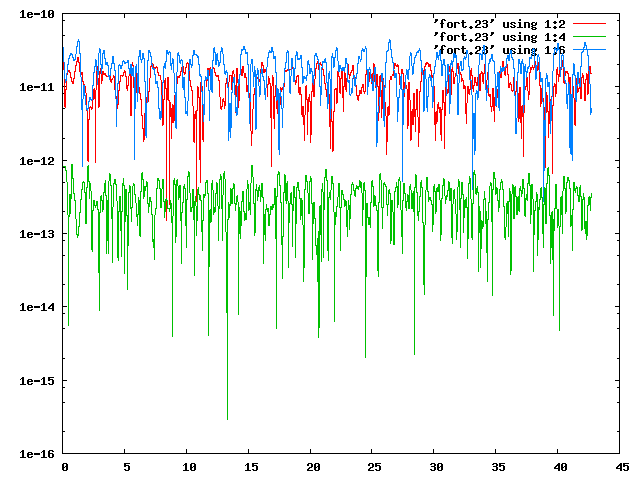640x480 pixels.
Task: Click the y-axis label 1e-12
Action: click(37, 161)
